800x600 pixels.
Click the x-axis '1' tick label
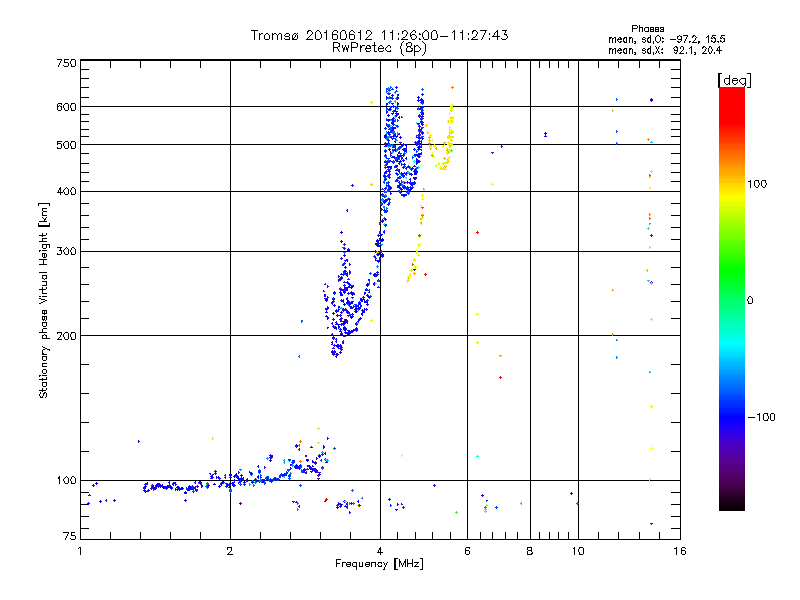tap(80, 551)
